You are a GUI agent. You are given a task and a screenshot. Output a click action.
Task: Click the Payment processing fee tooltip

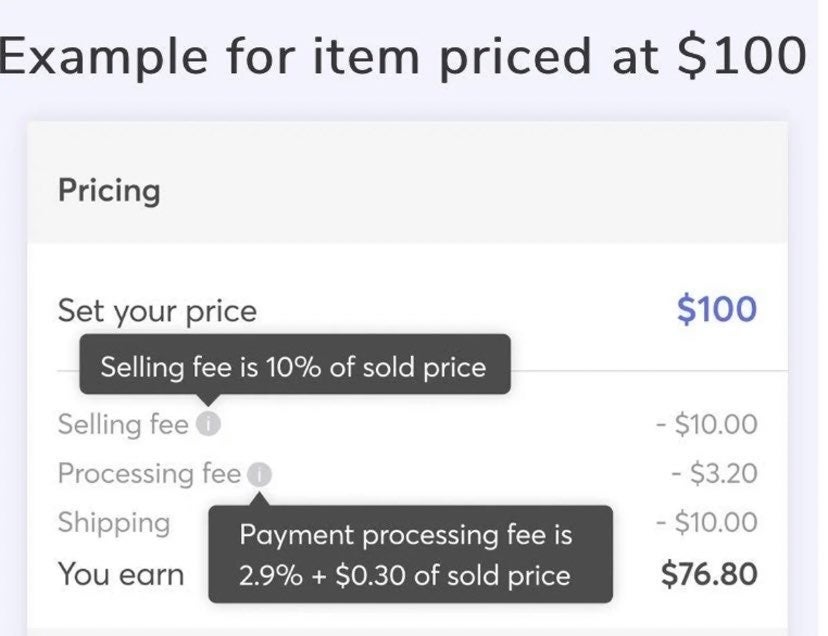pos(411,554)
